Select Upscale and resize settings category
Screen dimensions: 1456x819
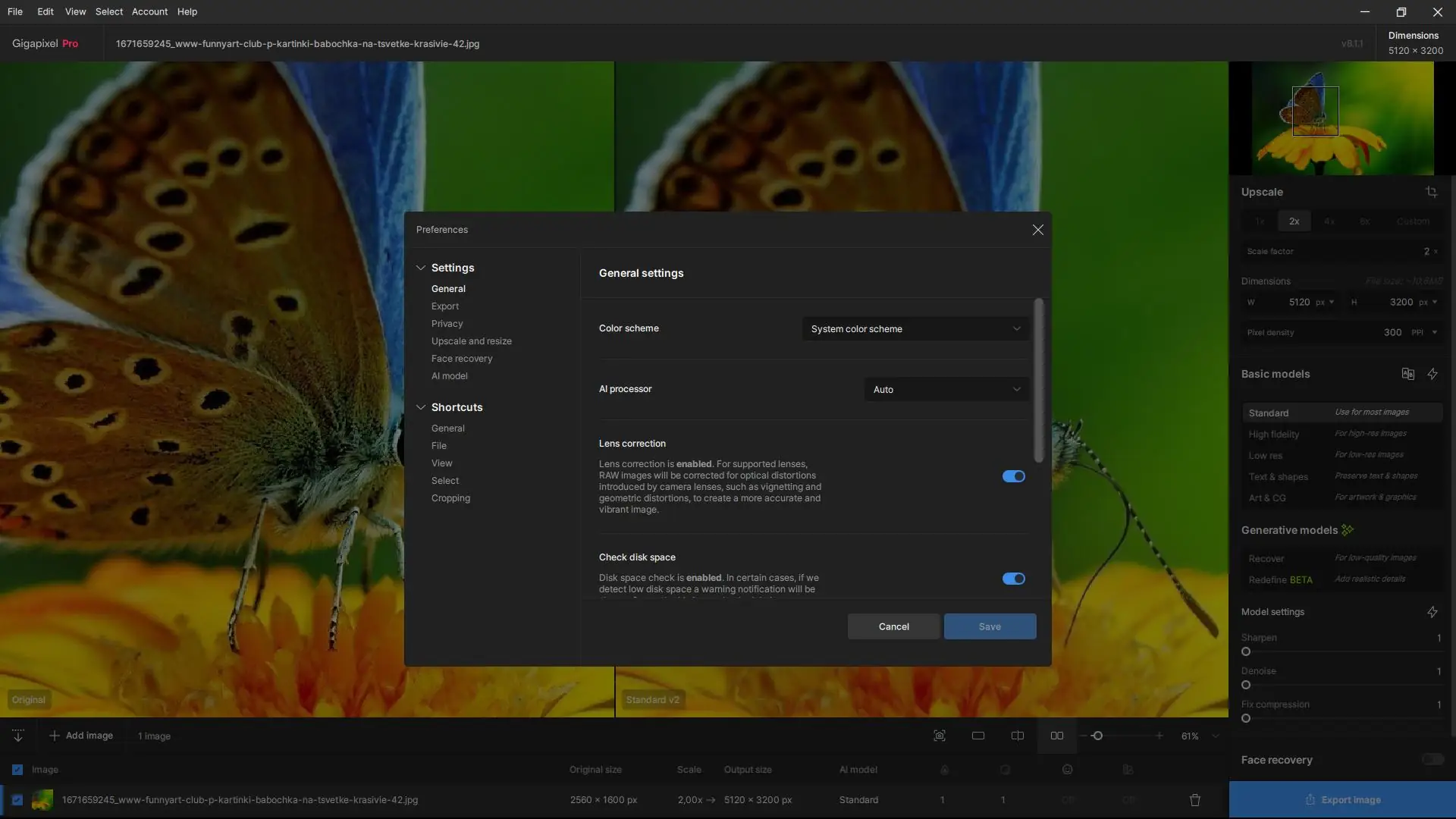coord(471,341)
